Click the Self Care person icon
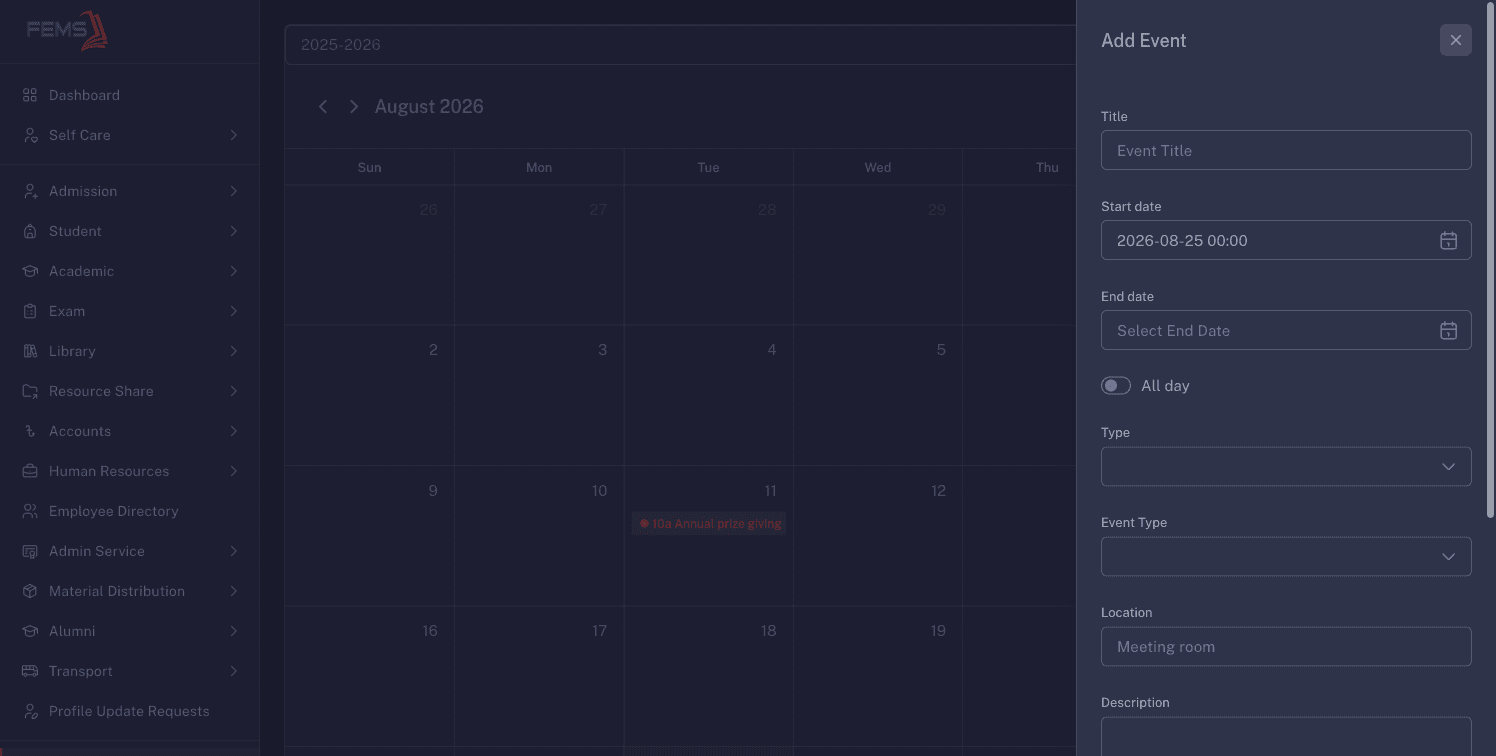 tap(30, 135)
